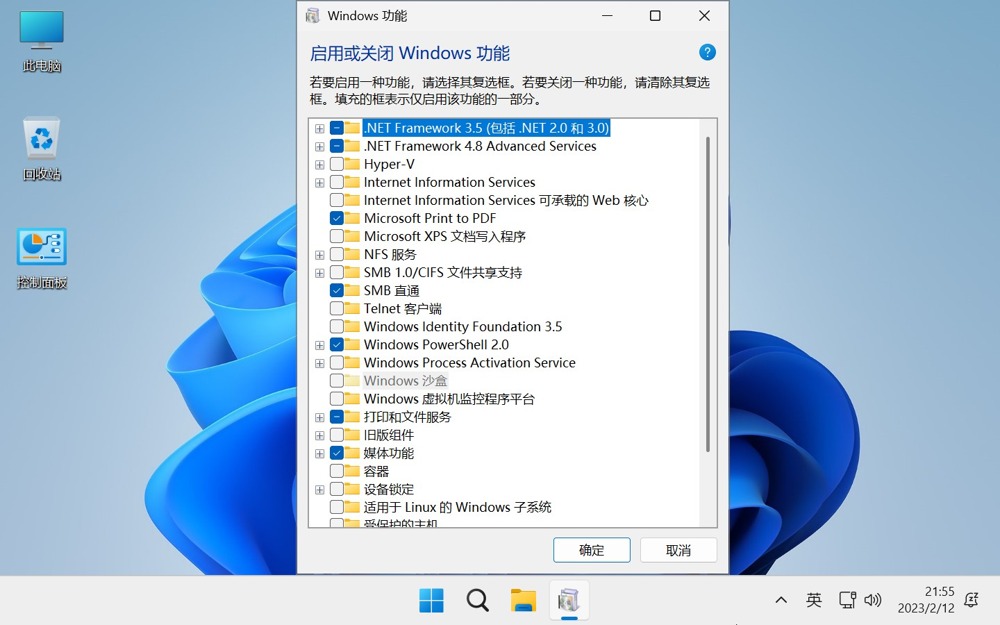Select Windows Identity Foundation 3.5 item
Image resolution: width=1000 pixels, height=625 pixels.
tap(462, 327)
